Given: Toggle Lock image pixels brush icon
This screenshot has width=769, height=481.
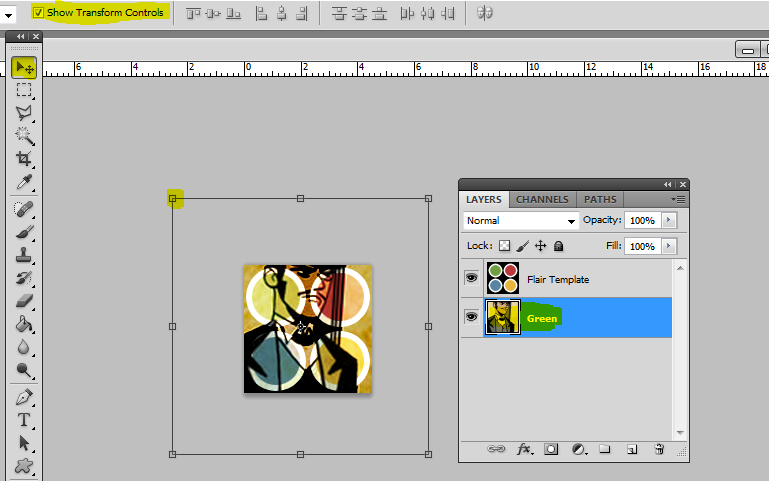Looking at the screenshot, I should click(523, 246).
